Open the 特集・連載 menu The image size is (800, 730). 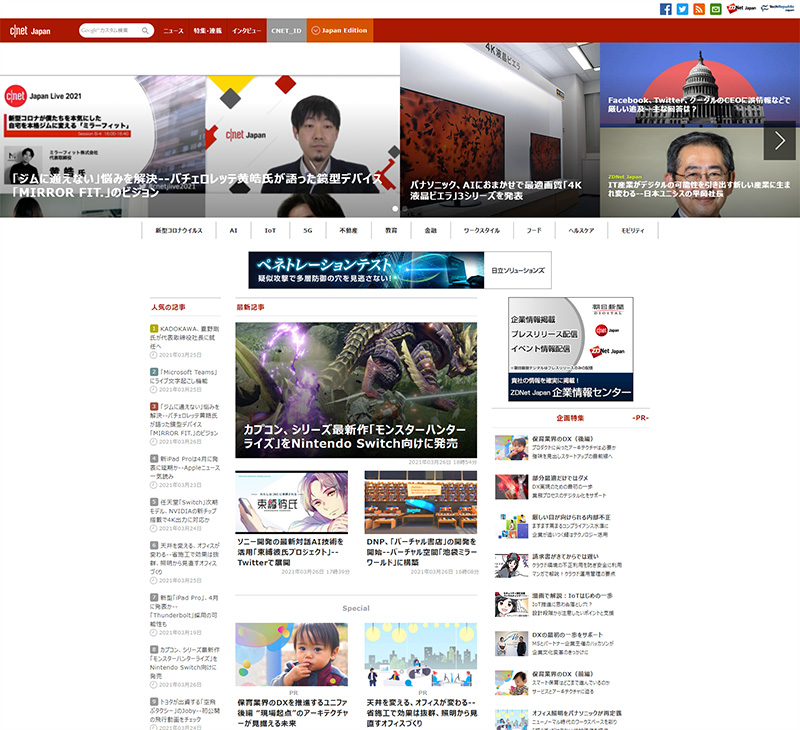click(x=208, y=31)
